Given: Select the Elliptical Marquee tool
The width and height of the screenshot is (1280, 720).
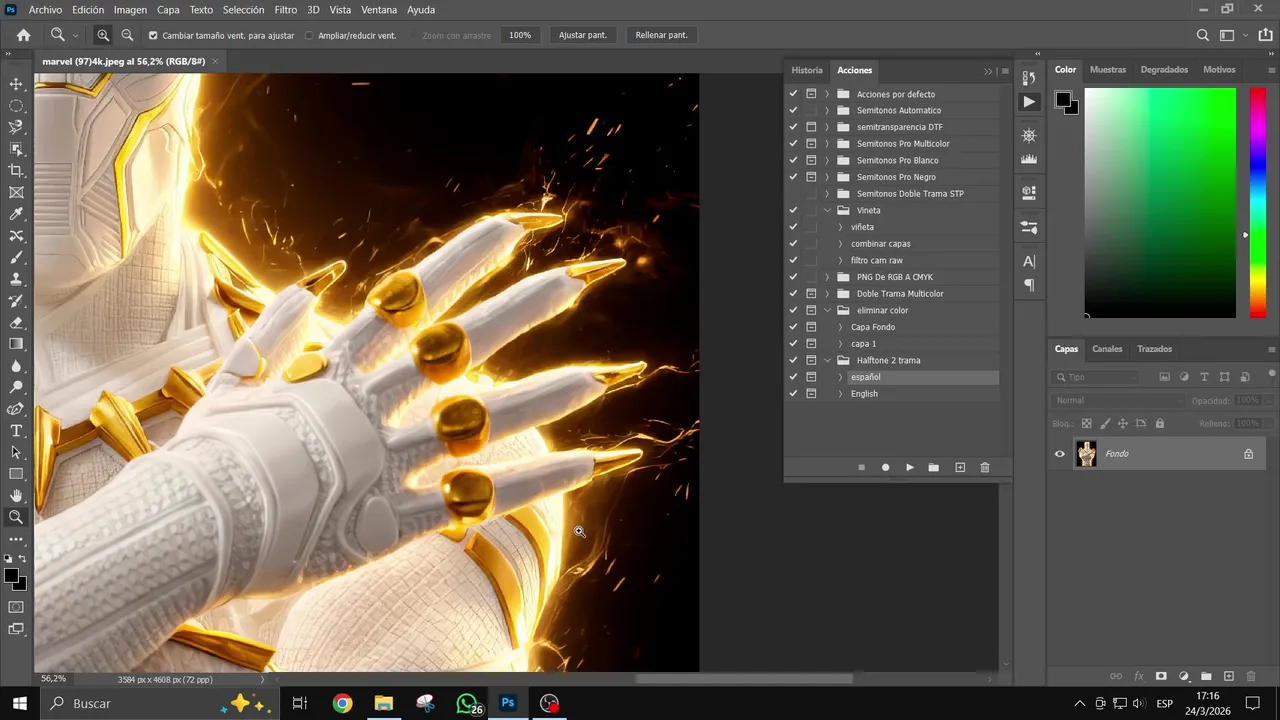Looking at the screenshot, I should coord(16,106).
